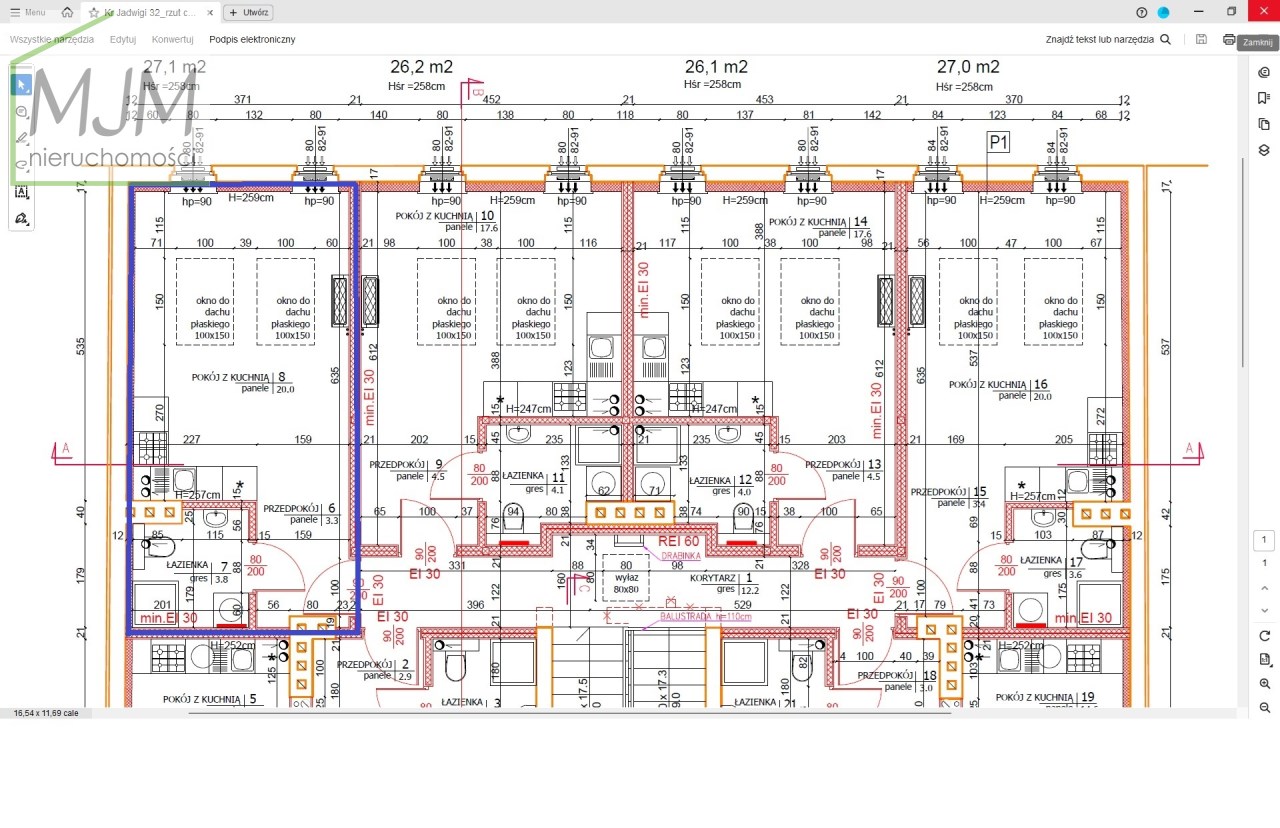Open the layers panel
The width and height of the screenshot is (1280, 828).
[1264, 150]
